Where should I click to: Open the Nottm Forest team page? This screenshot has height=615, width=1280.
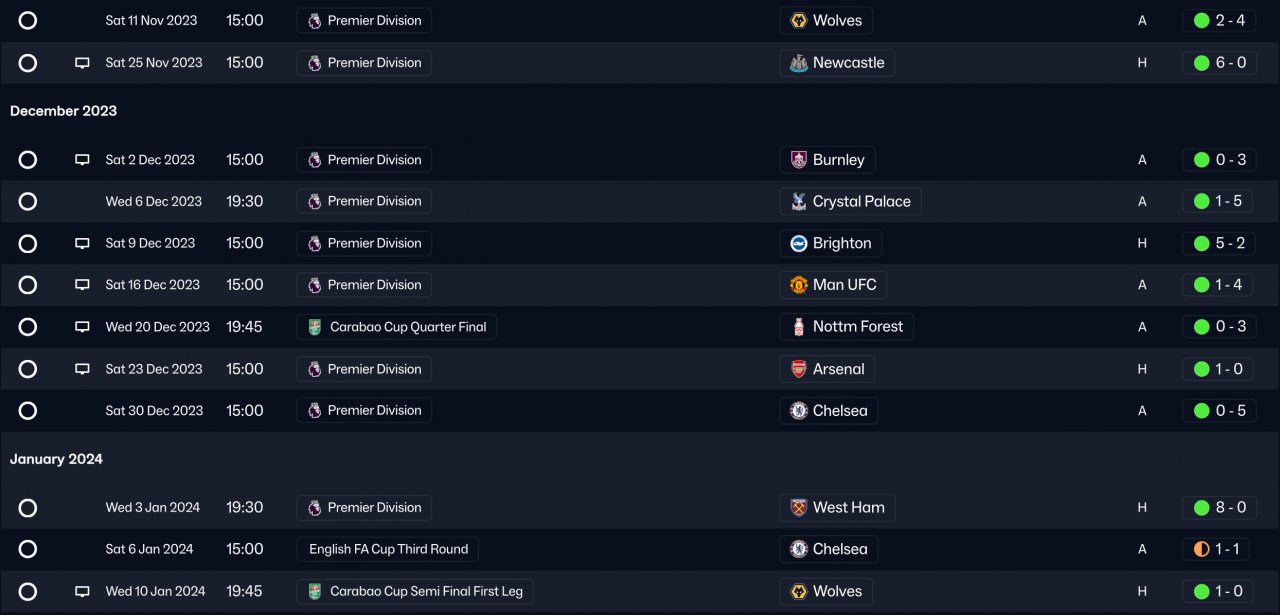[x=857, y=327]
